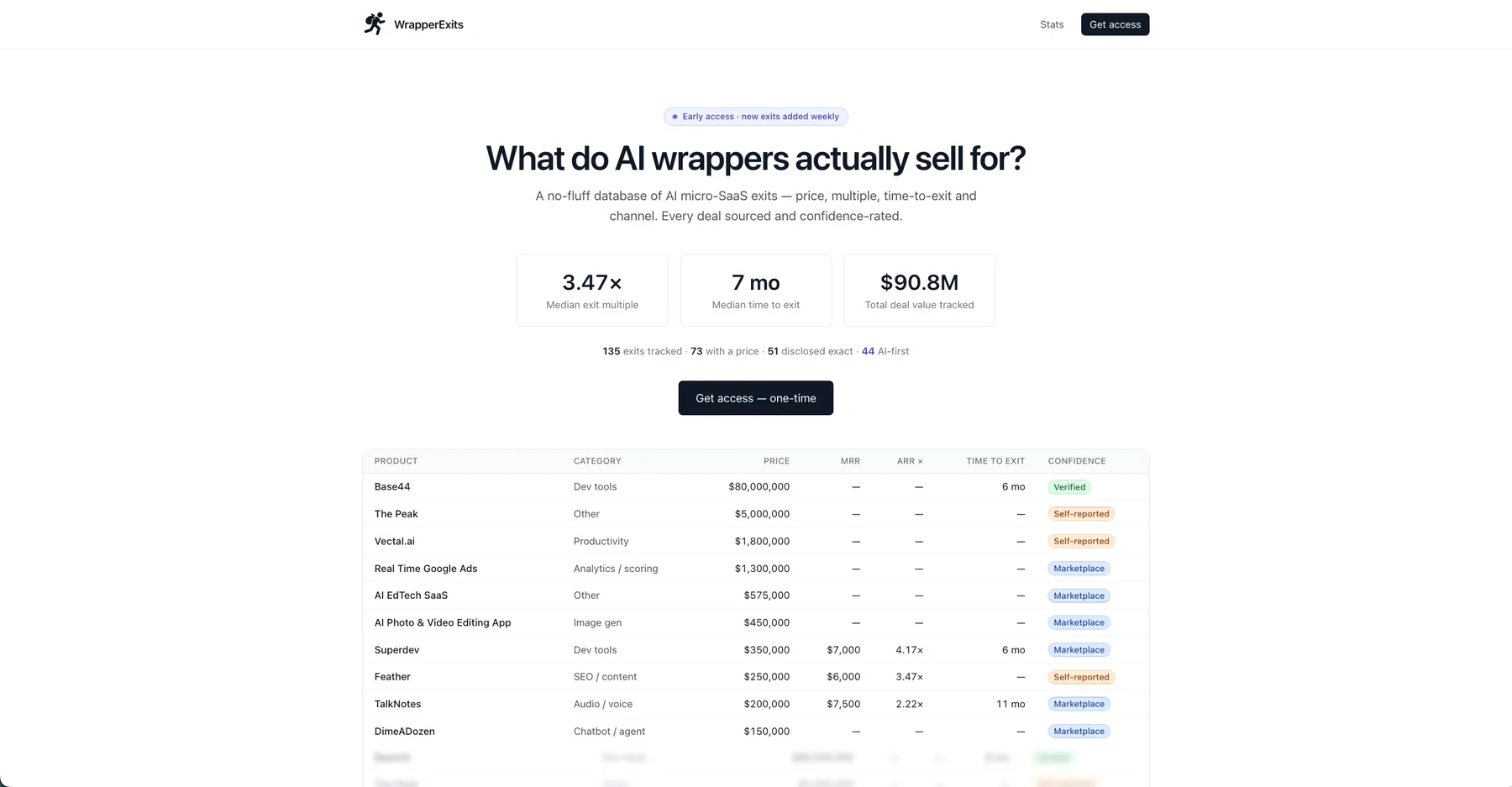Select AI Photo & Video Editing App
The height and width of the screenshot is (787, 1512).
pyautogui.click(x=443, y=623)
